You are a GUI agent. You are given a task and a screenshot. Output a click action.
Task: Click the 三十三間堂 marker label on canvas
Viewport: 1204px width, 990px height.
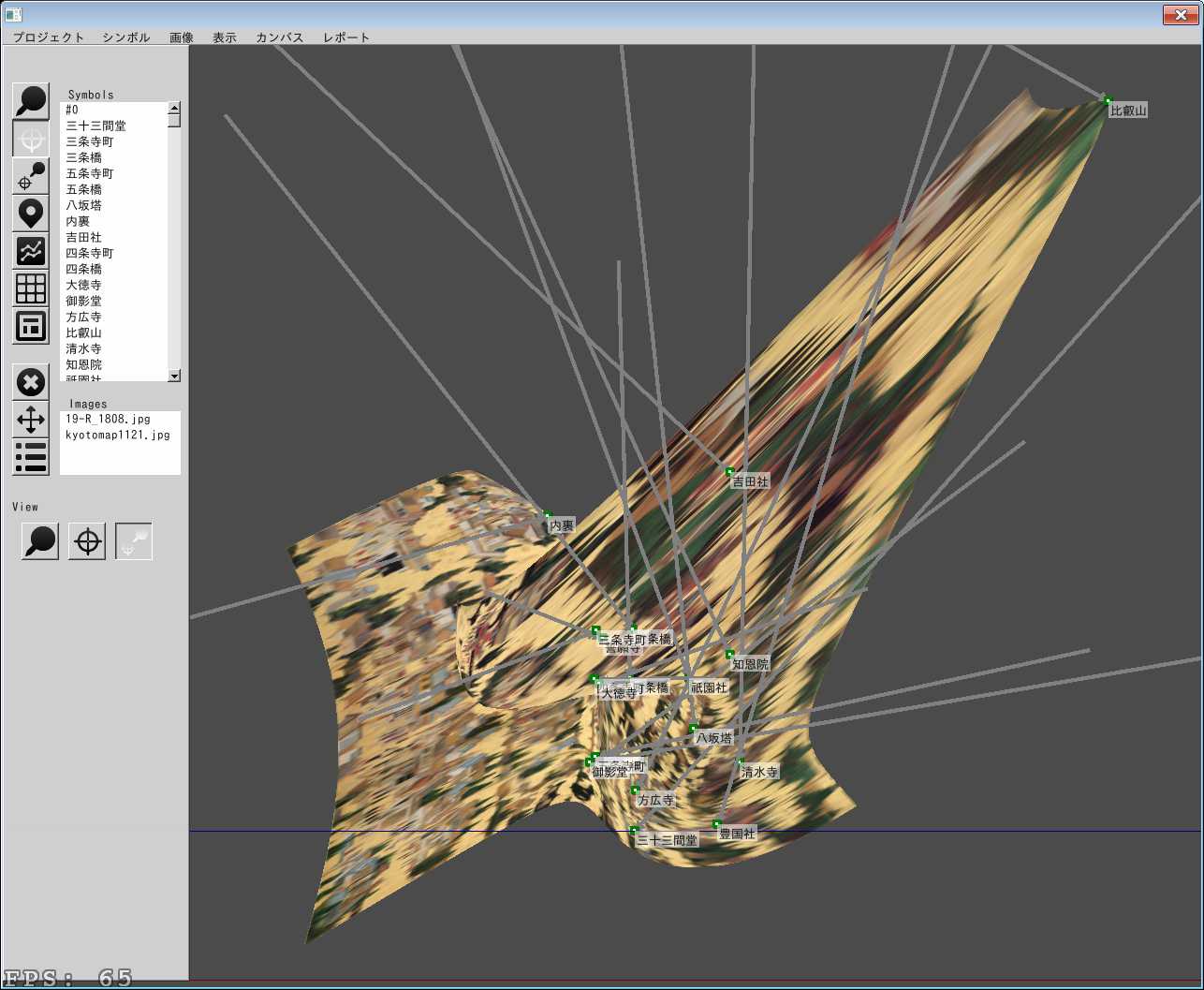tap(667, 840)
